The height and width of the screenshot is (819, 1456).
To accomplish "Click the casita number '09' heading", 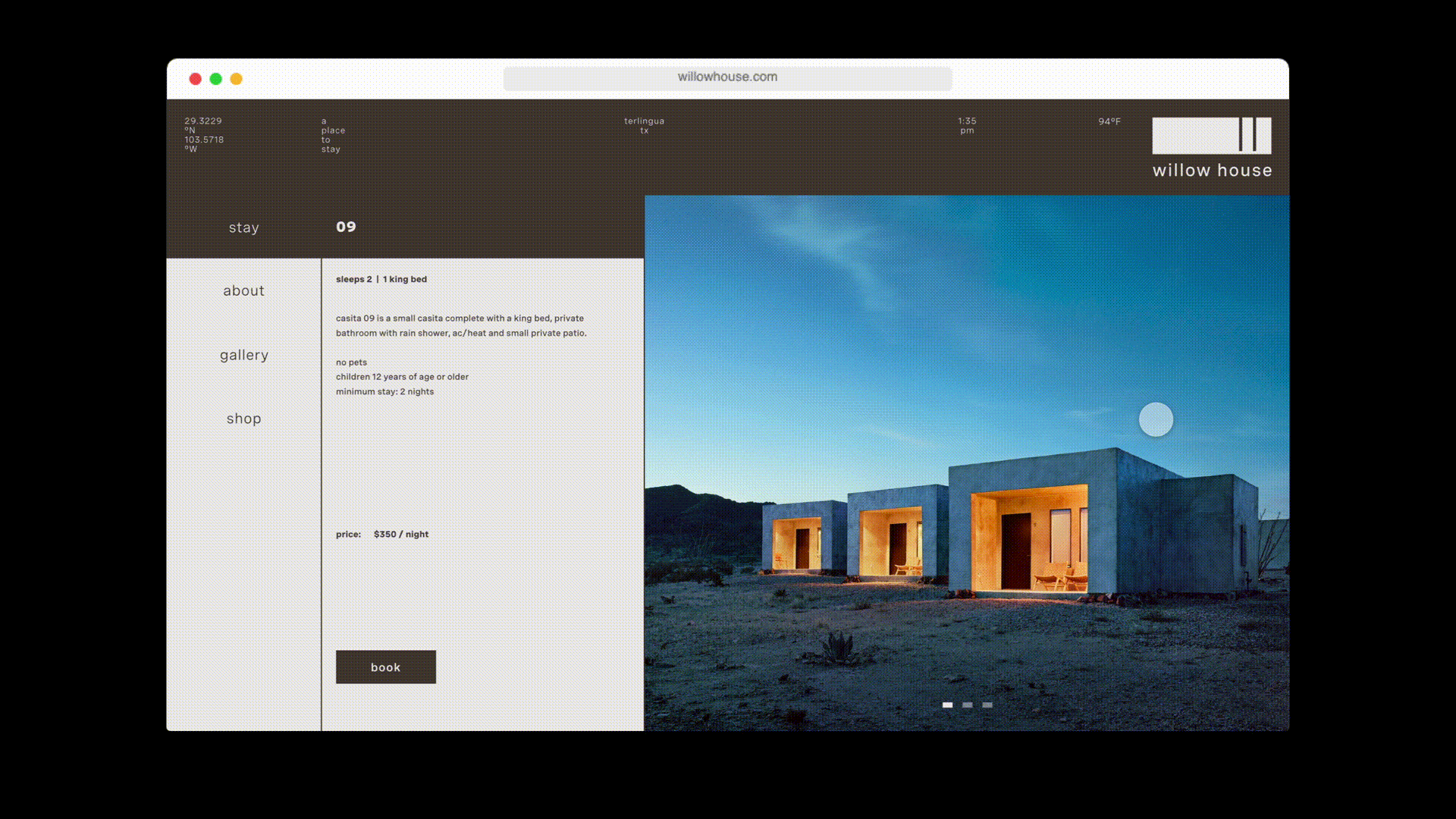I will (x=346, y=227).
